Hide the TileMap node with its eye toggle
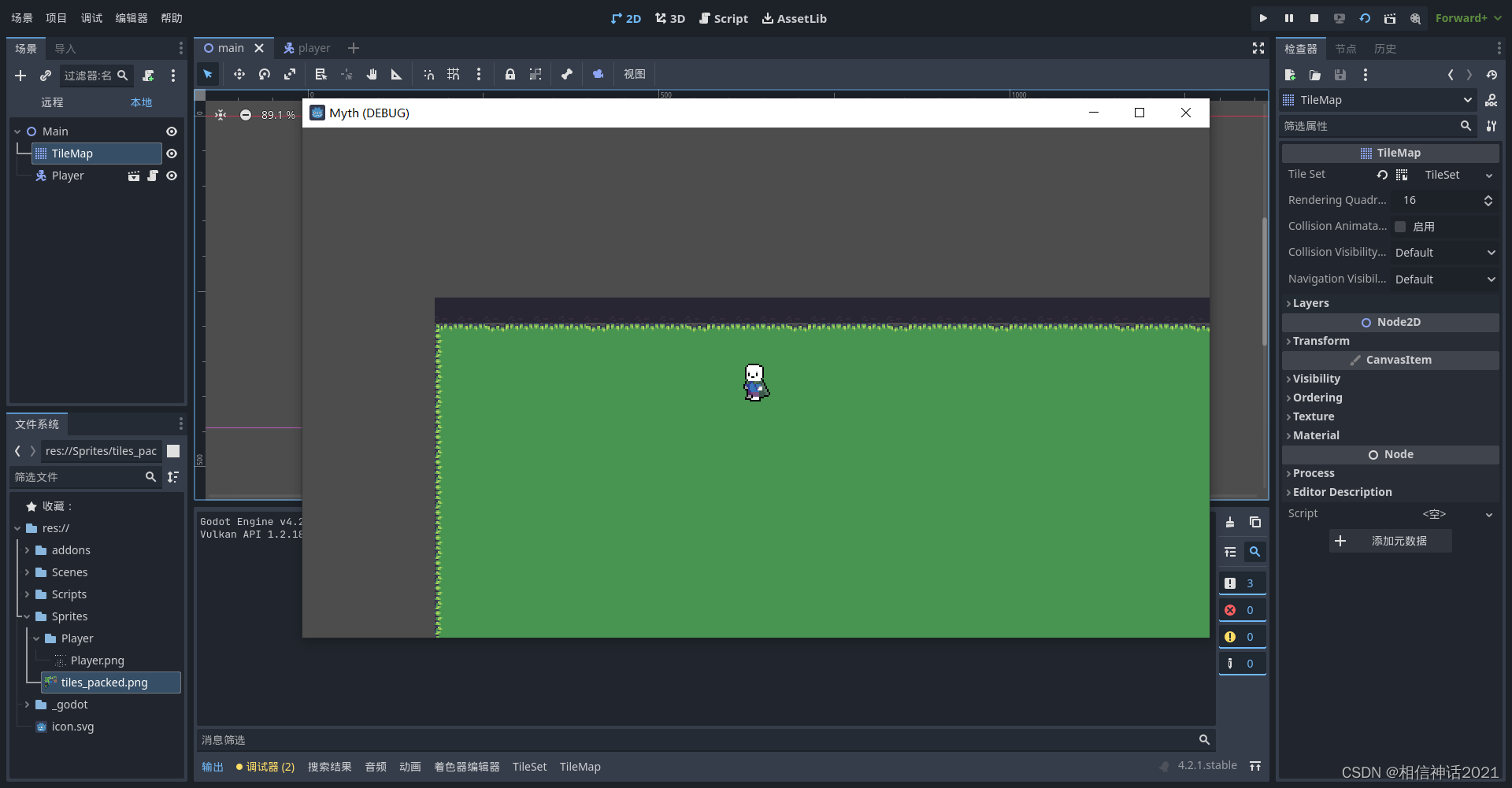The image size is (1512, 788). [172, 154]
